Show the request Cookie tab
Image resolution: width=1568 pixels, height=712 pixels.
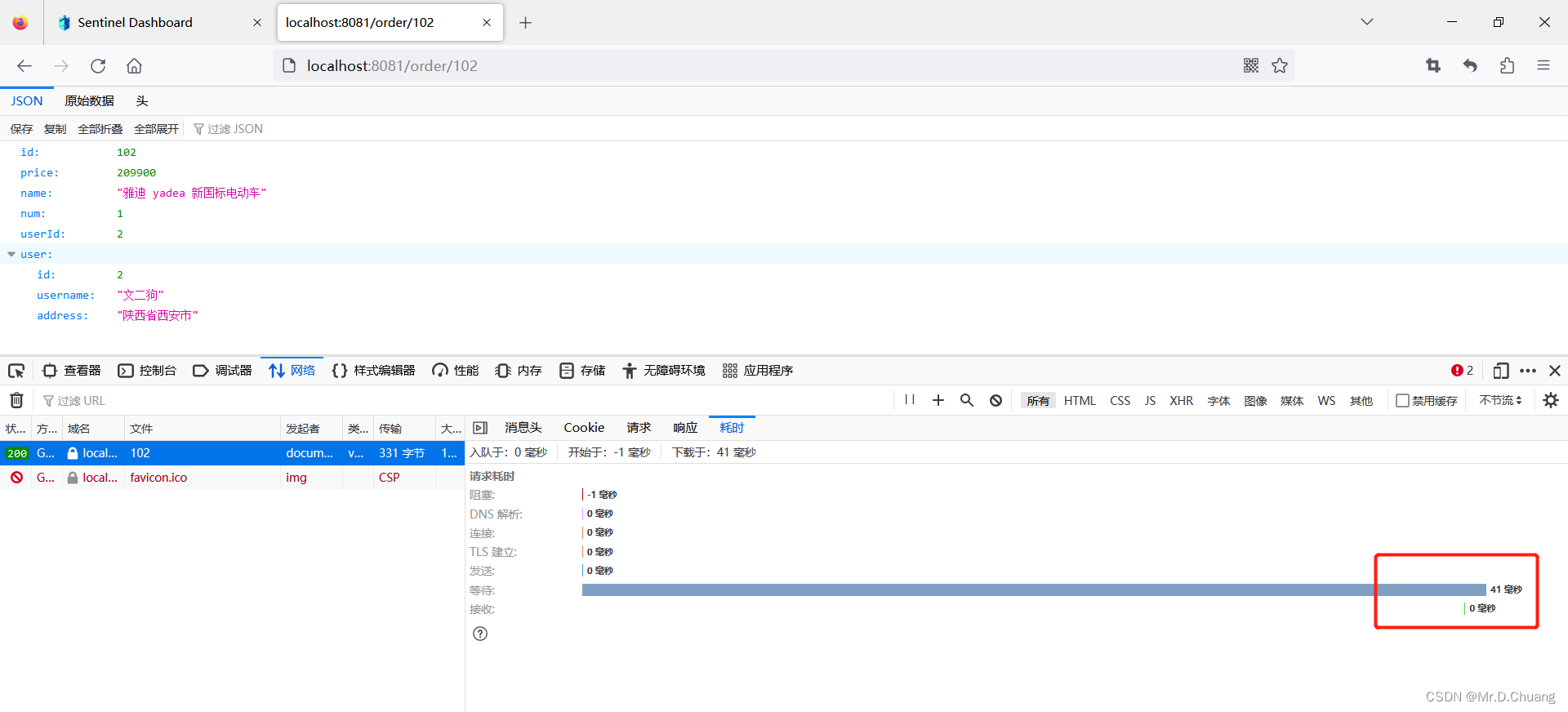(x=584, y=428)
